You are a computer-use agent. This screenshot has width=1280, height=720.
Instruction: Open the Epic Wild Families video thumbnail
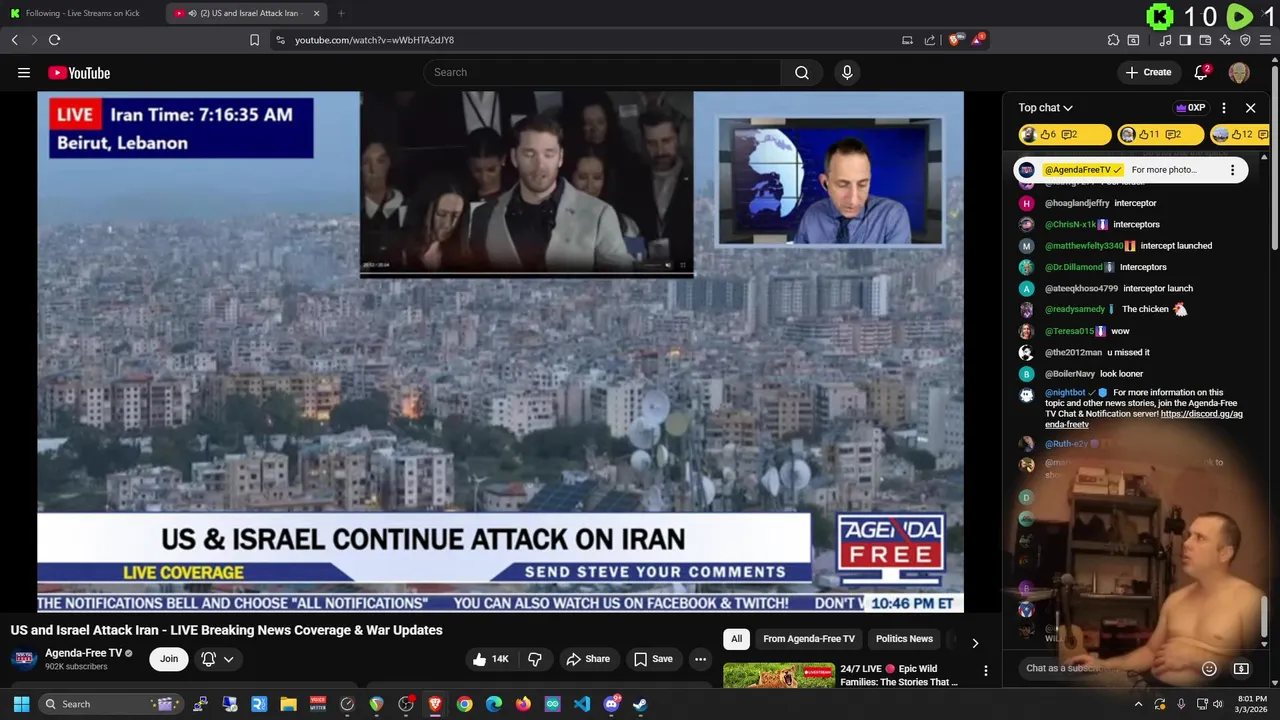coord(778,675)
